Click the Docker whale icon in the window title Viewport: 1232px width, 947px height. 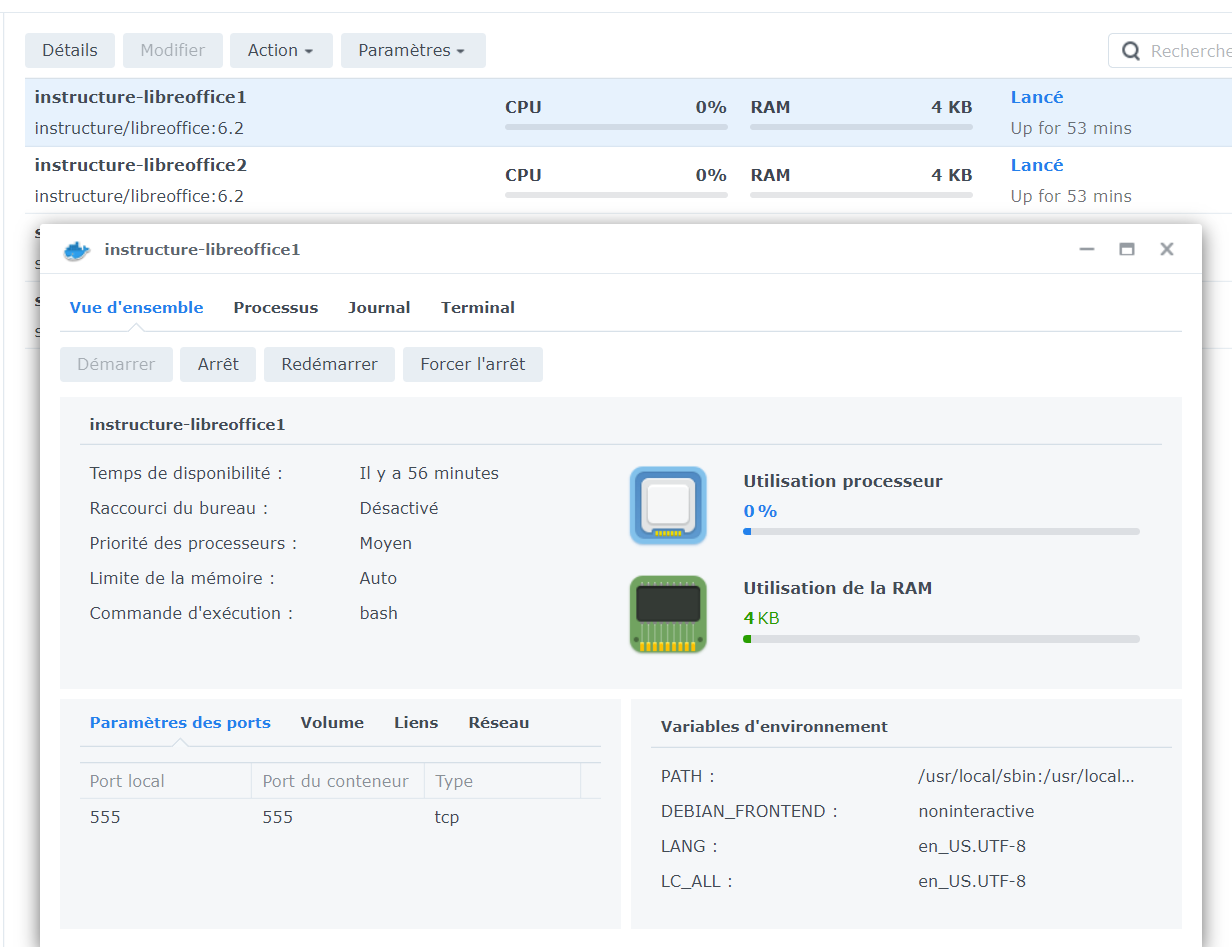point(77,250)
